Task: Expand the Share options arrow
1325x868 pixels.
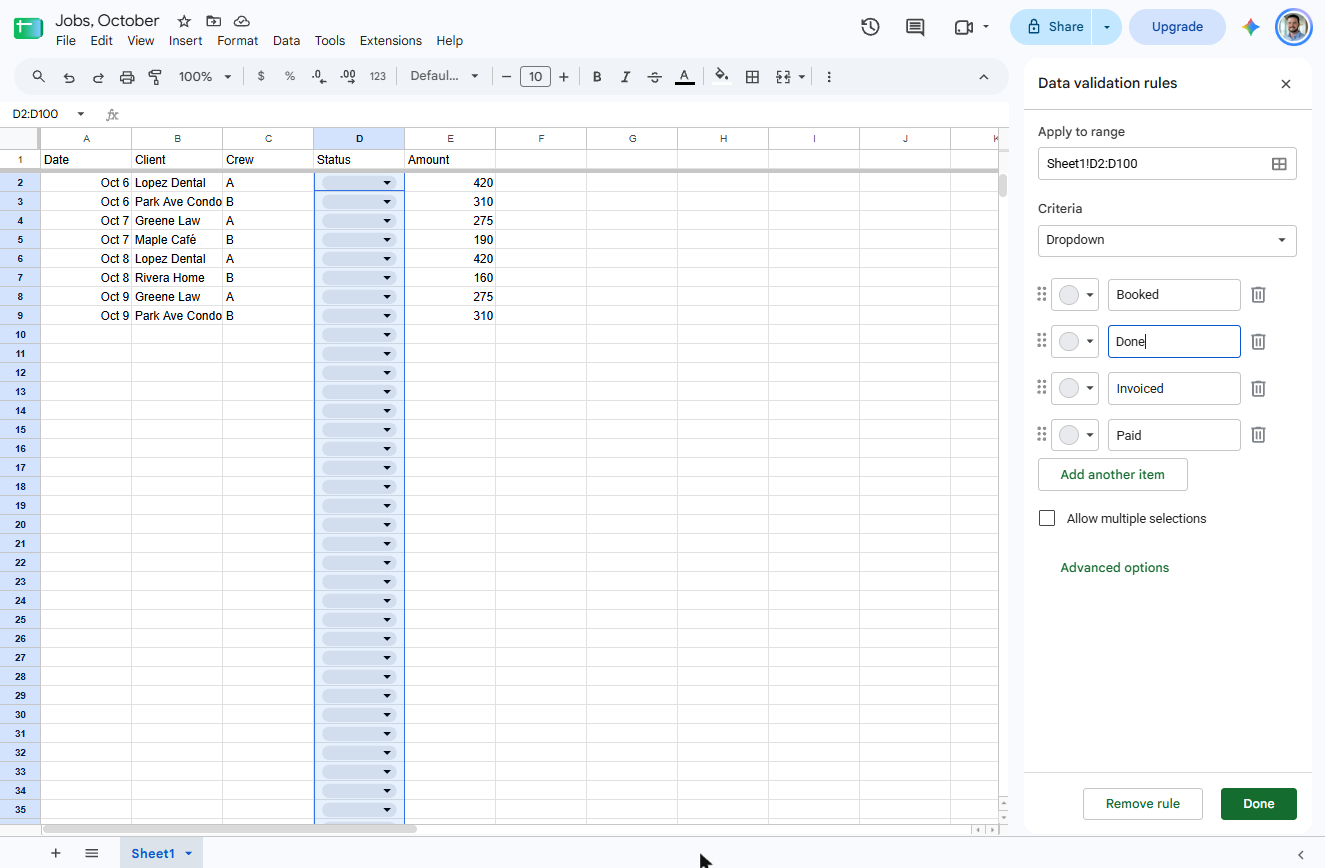Action: coord(1107,27)
